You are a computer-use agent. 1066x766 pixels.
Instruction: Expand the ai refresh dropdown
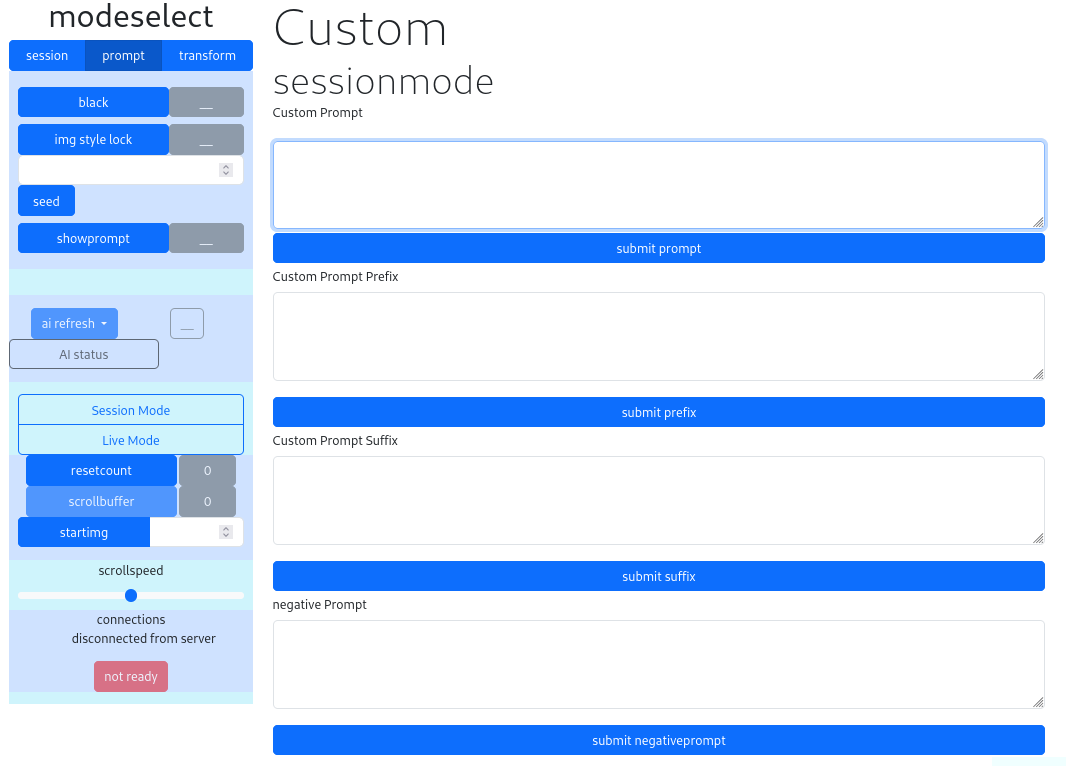click(74, 324)
